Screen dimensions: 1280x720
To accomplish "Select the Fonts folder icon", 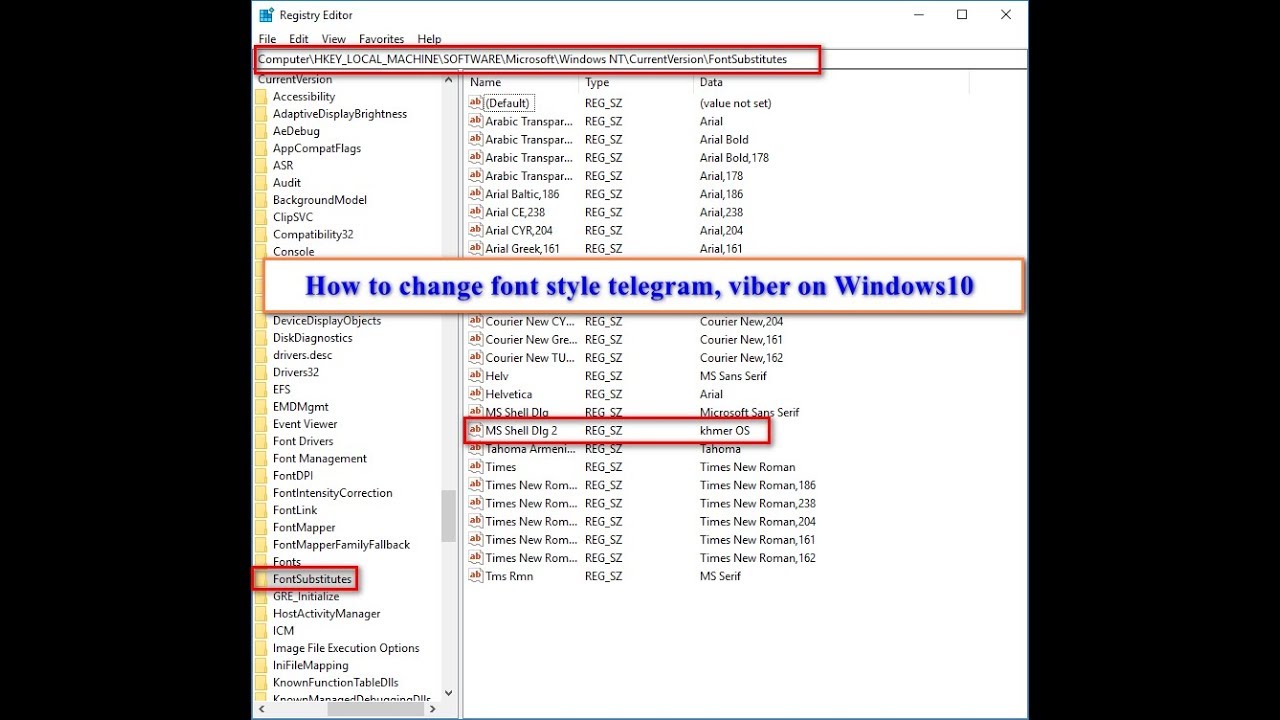I will pos(261,562).
